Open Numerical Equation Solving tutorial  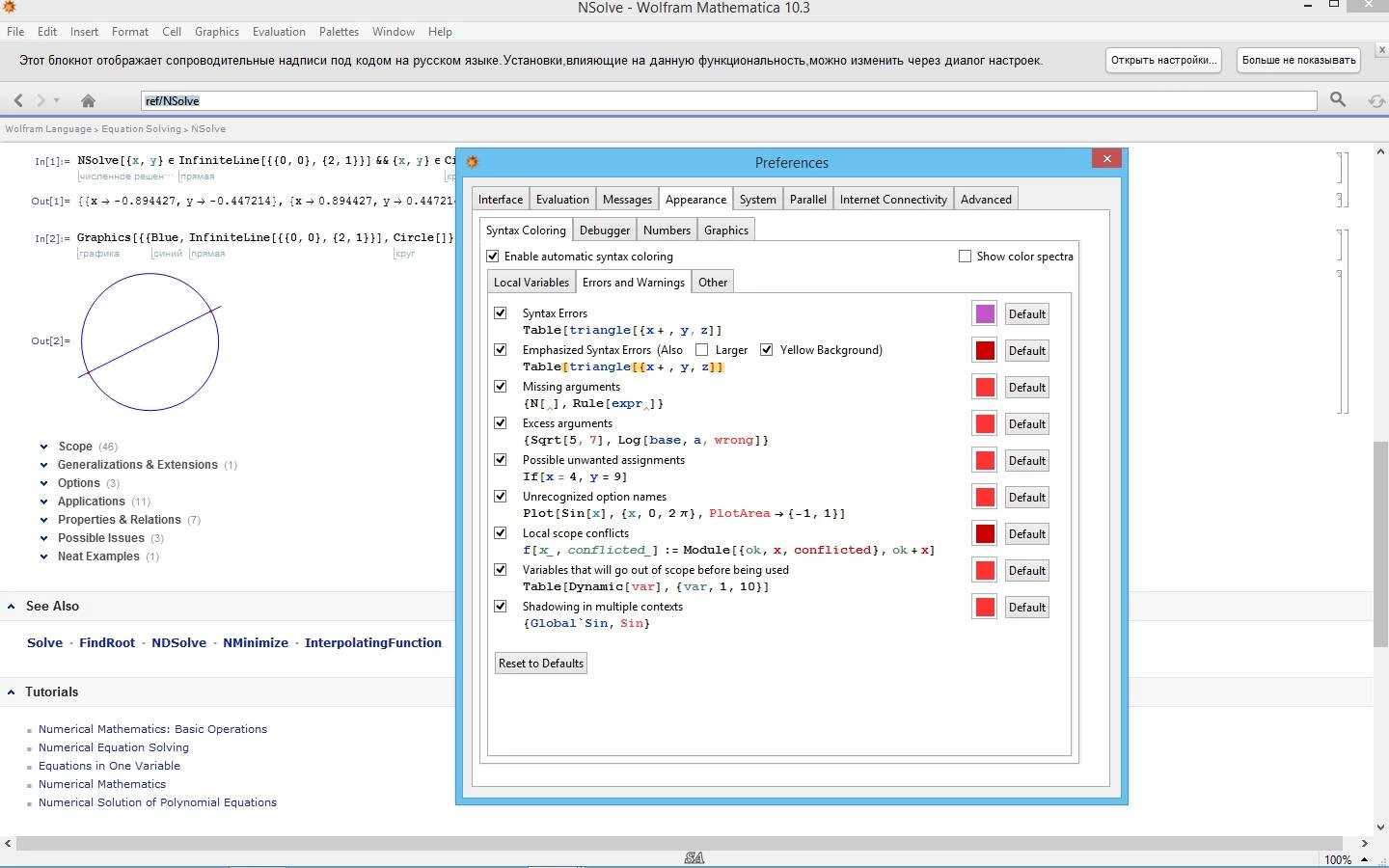pos(114,747)
